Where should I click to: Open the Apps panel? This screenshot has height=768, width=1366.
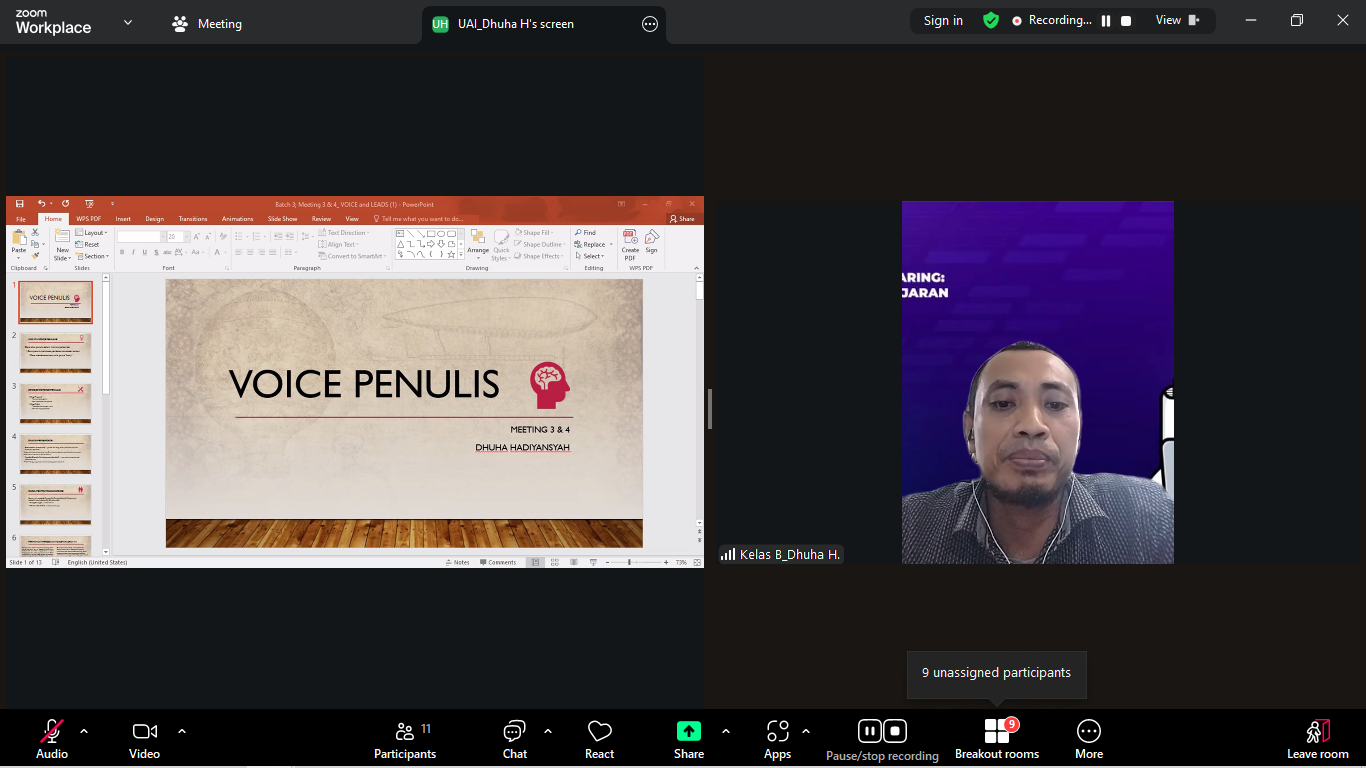tap(777, 739)
